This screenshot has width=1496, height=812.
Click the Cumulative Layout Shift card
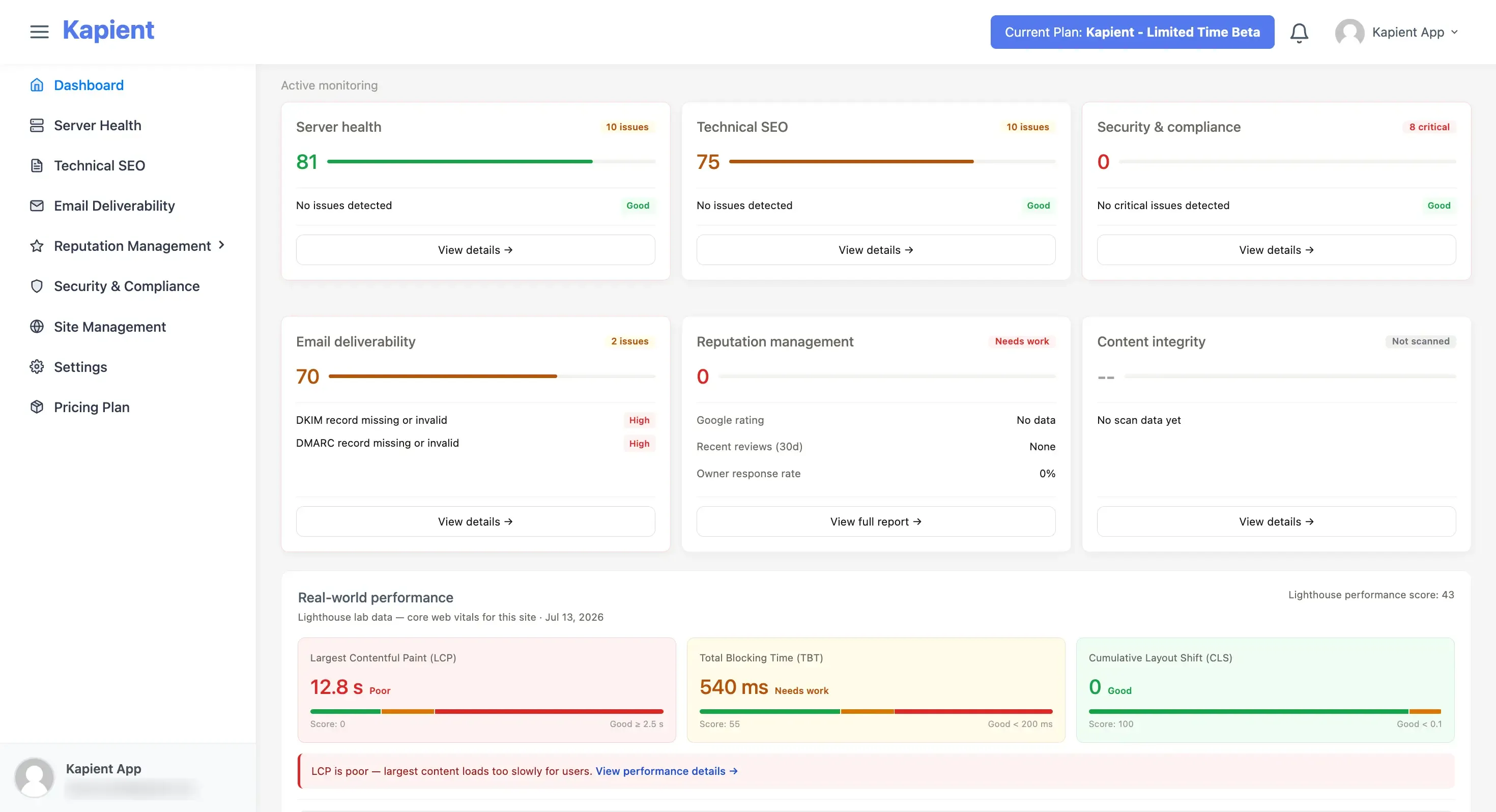(1265, 690)
